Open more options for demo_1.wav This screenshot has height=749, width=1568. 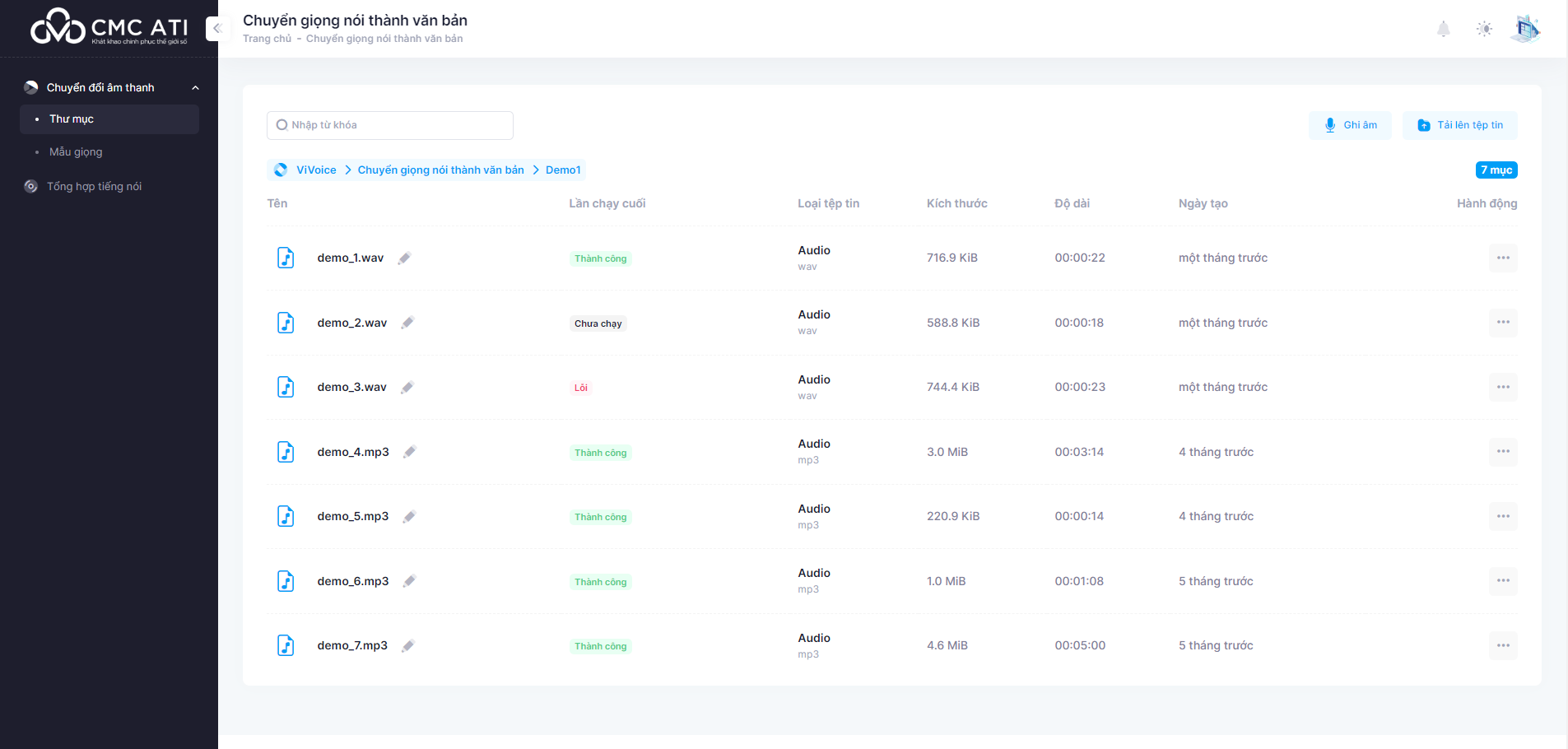[x=1502, y=258]
